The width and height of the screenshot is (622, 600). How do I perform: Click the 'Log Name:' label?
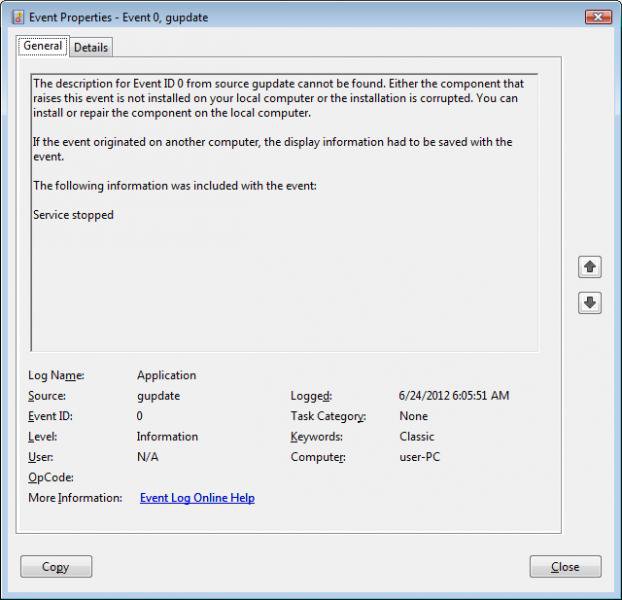click(56, 375)
